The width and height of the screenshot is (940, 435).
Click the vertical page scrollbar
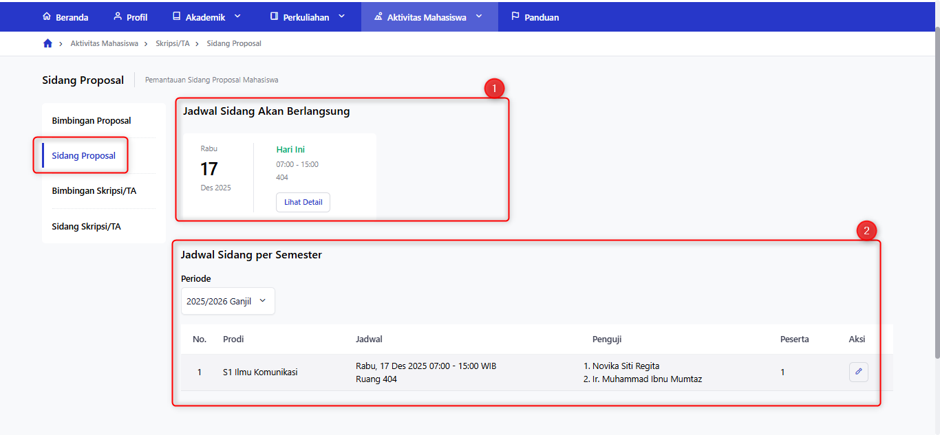(936, 192)
